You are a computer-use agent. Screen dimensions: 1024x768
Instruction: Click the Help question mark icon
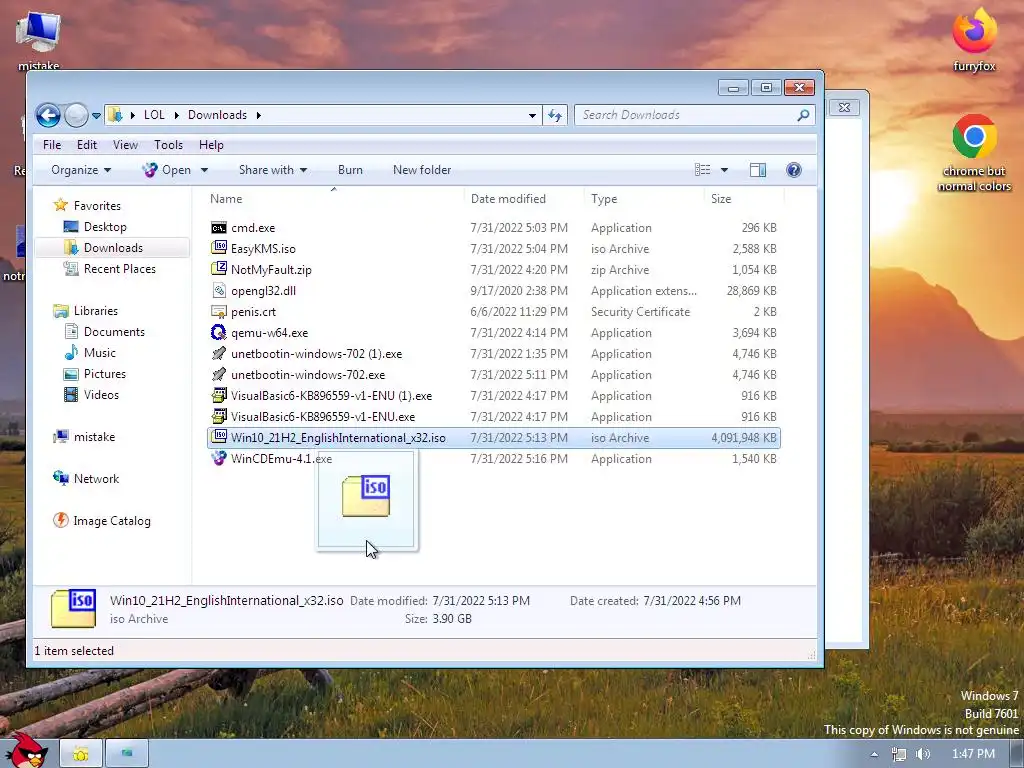pyautogui.click(x=793, y=170)
